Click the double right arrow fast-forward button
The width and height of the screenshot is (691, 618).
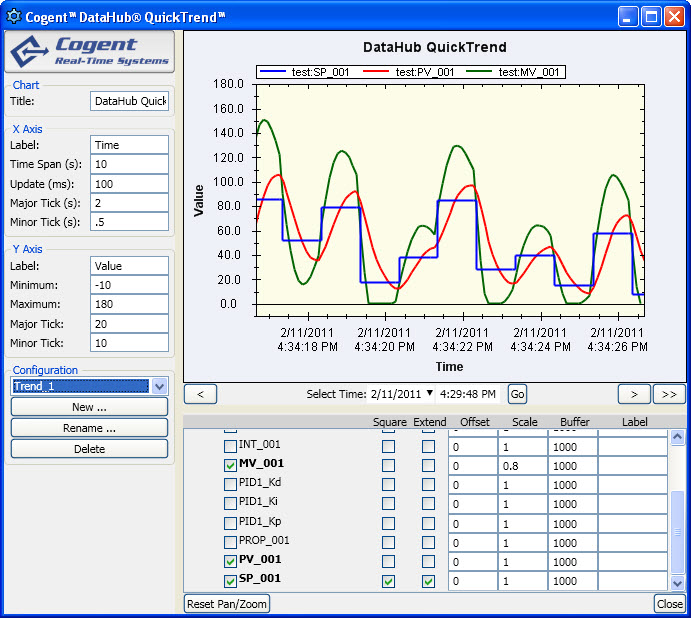click(x=669, y=394)
